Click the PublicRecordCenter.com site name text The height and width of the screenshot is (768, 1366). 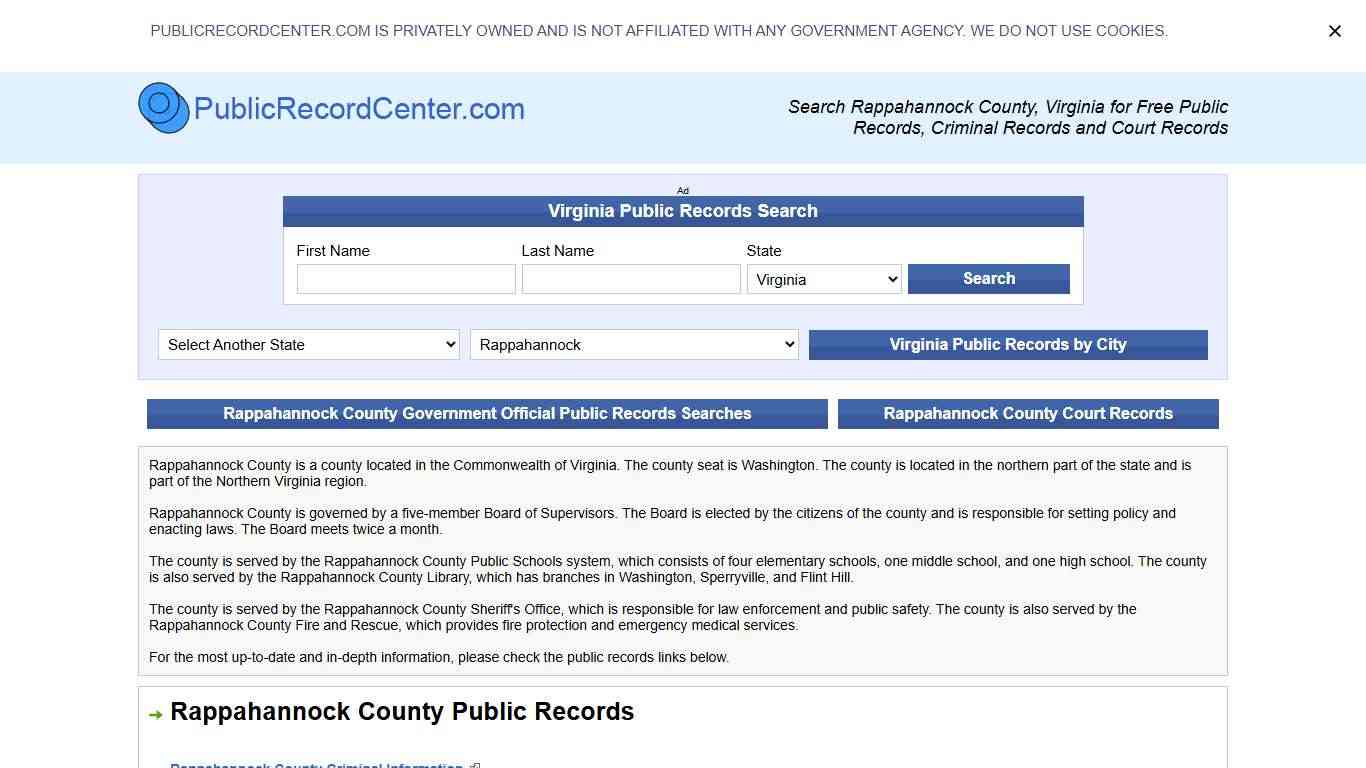click(x=361, y=108)
